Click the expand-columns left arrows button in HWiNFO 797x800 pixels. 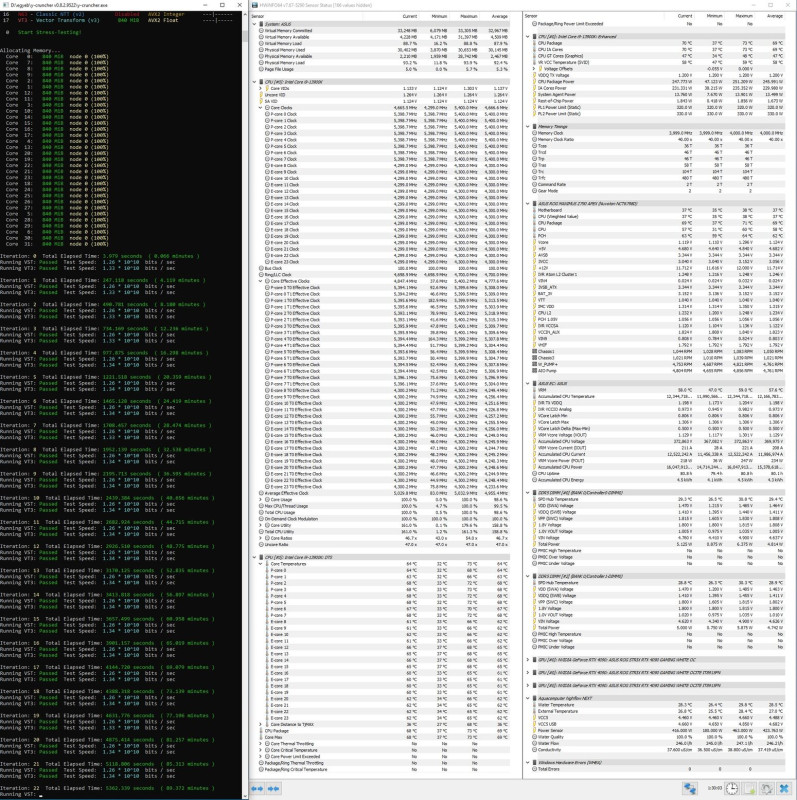[x=257, y=788]
